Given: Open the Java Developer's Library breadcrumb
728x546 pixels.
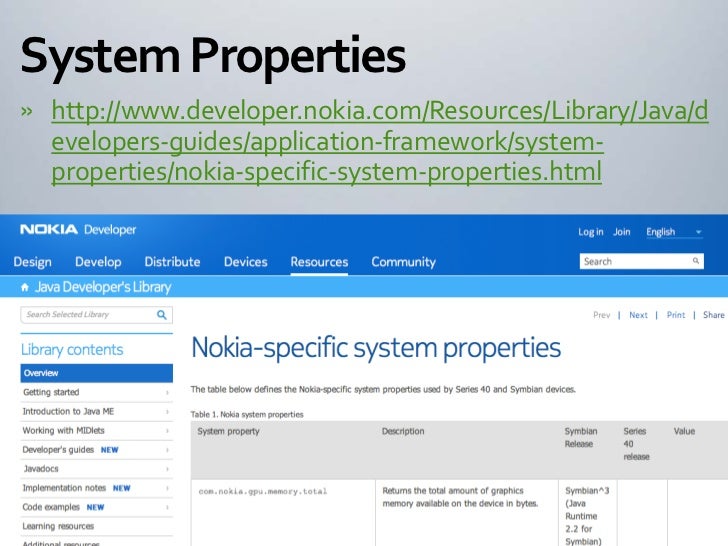Looking at the screenshot, I should pos(103,287).
